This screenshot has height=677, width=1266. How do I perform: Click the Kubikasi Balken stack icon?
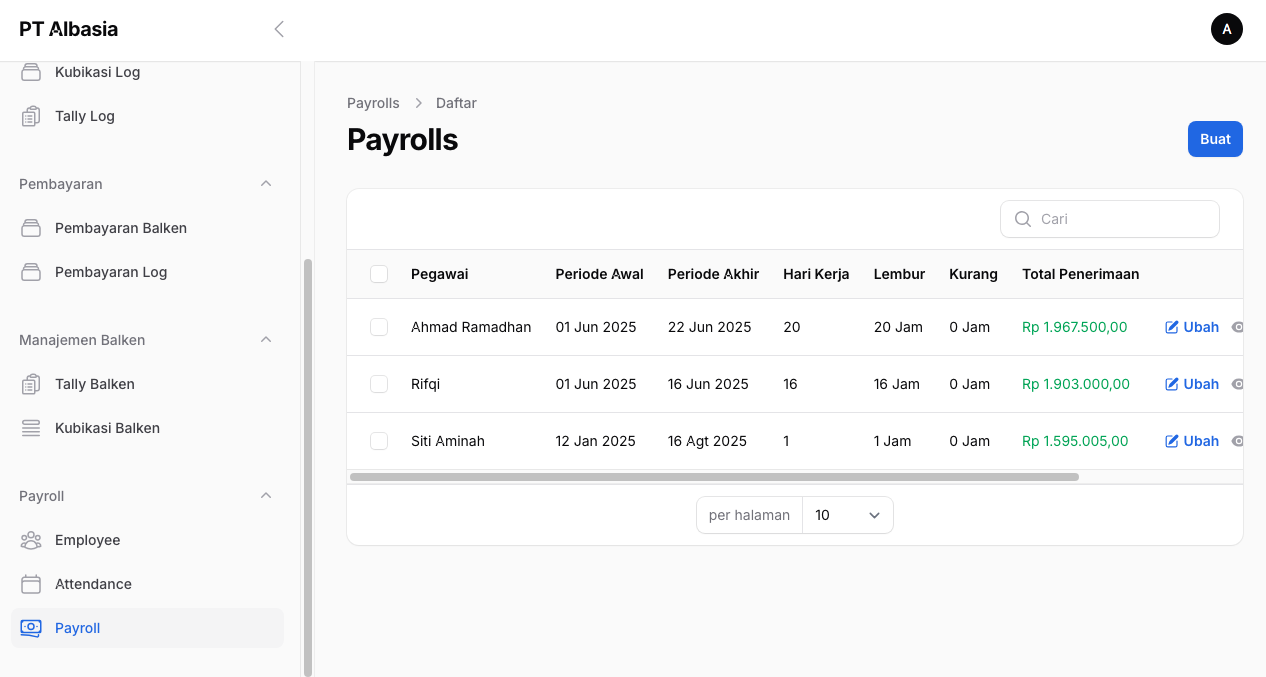(x=31, y=428)
